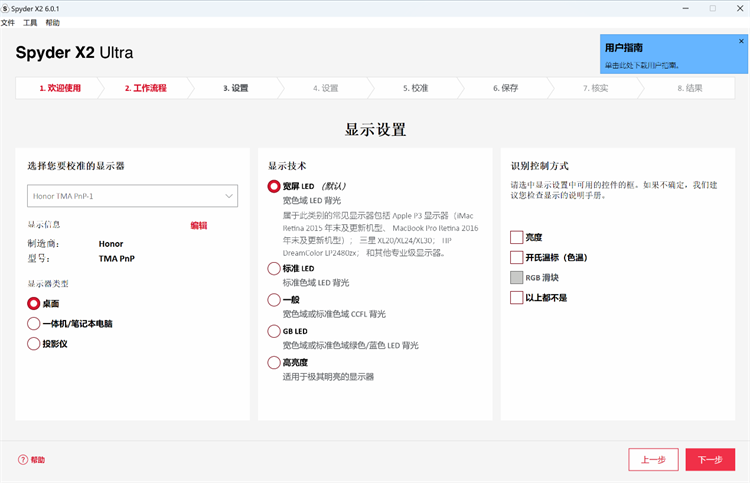750x483 pixels.
Task: Go to step 2. 工作流程
Action: click(x=146, y=88)
